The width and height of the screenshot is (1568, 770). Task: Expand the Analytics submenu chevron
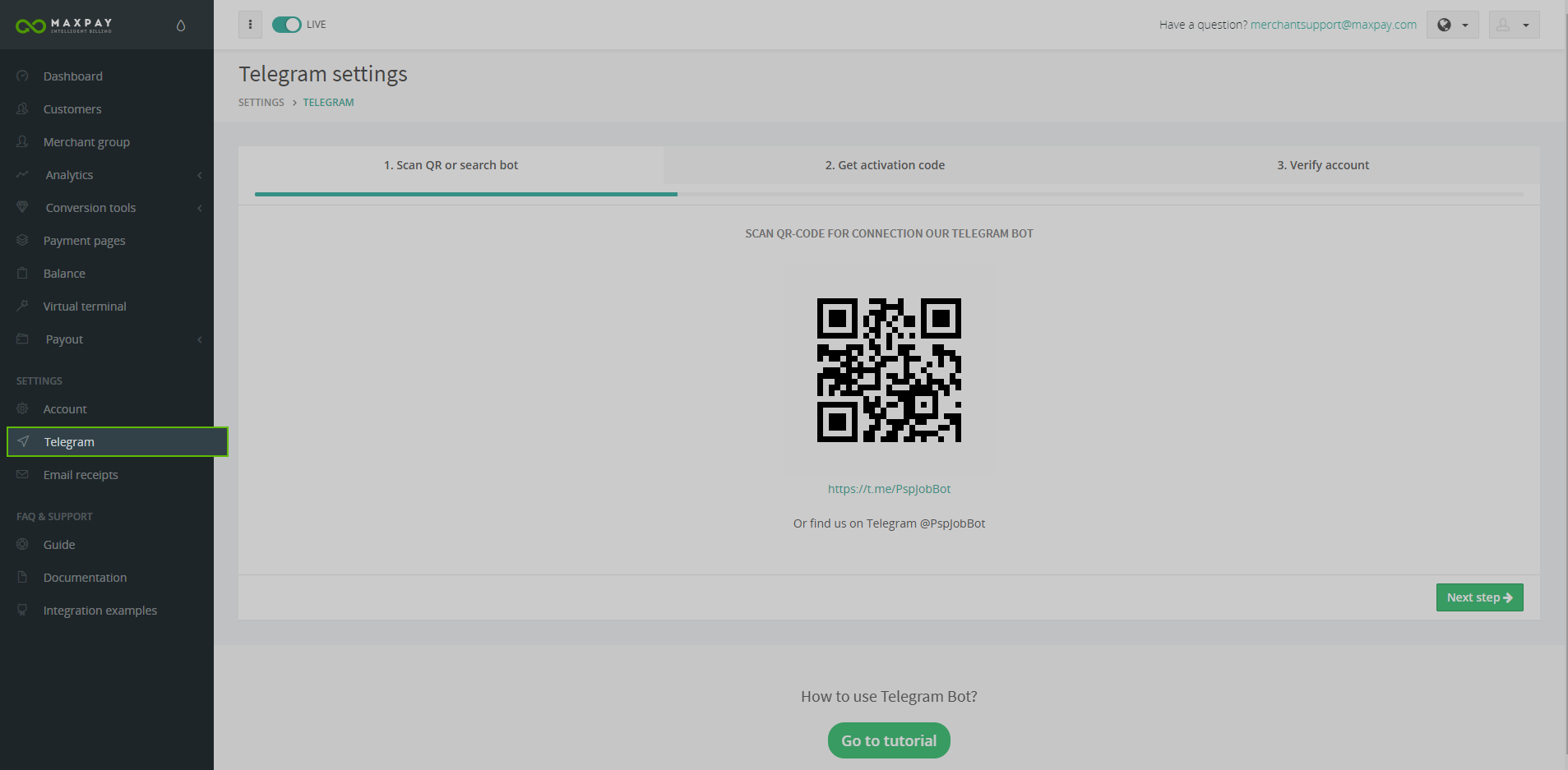click(x=200, y=175)
